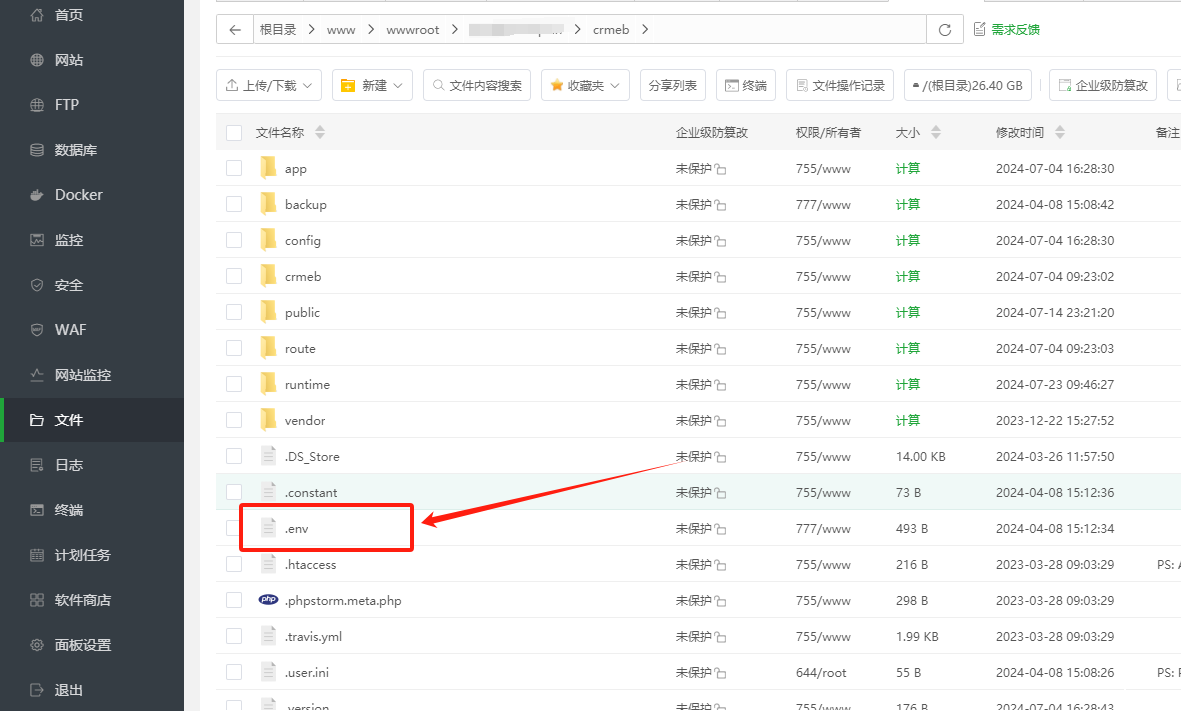
Task: Click 计算 for the config folder size
Action: 907,240
